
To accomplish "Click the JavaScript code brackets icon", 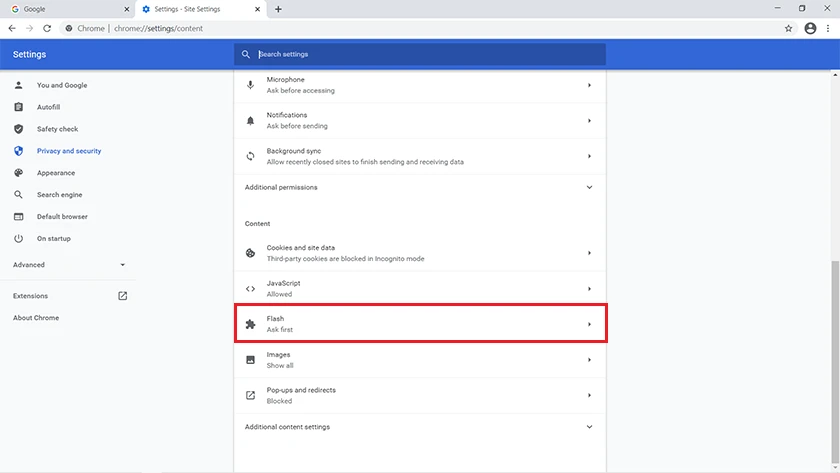I will [250, 289].
